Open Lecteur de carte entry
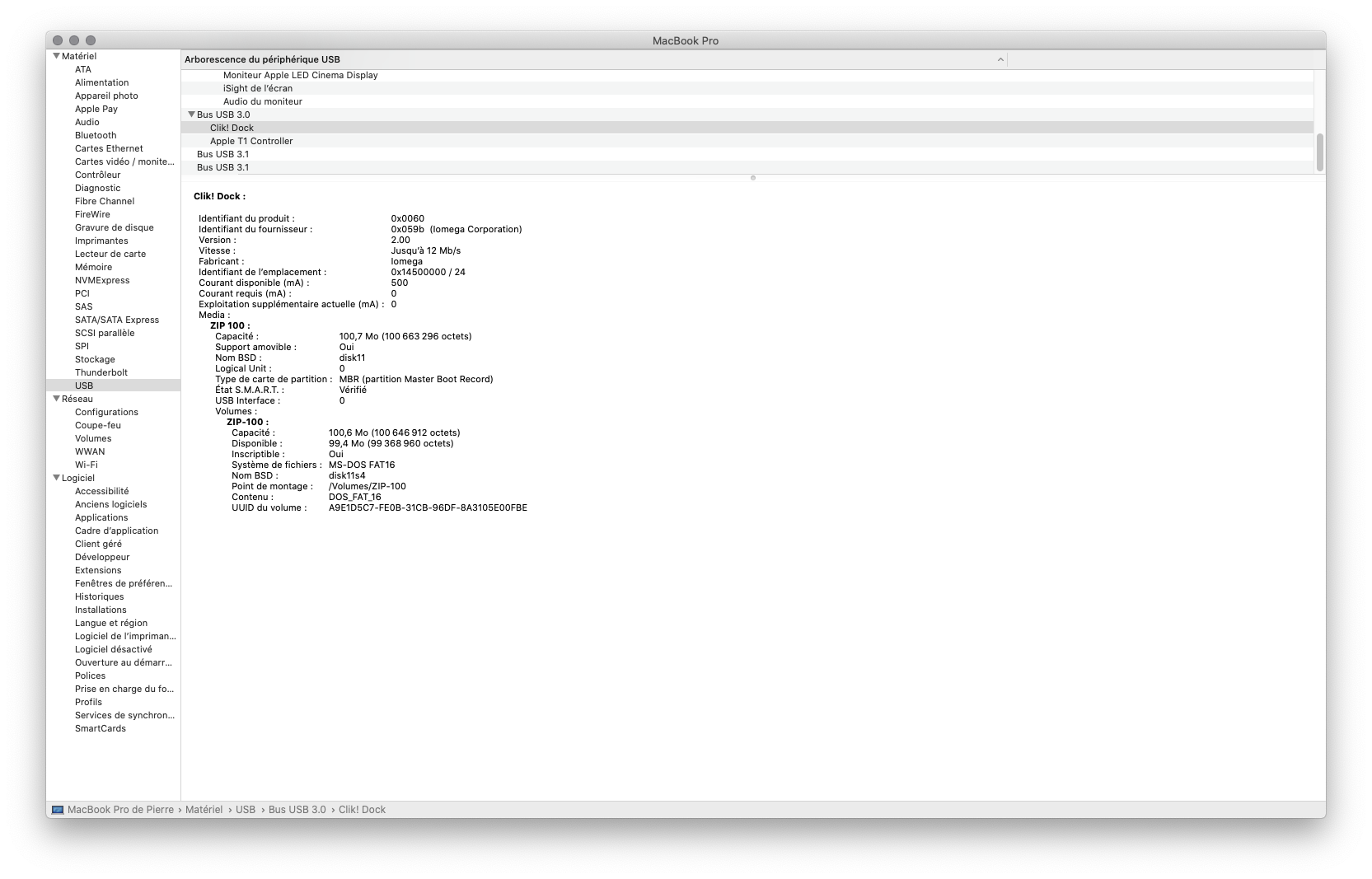Screen dimensions: 1372x879 [110, 254]
